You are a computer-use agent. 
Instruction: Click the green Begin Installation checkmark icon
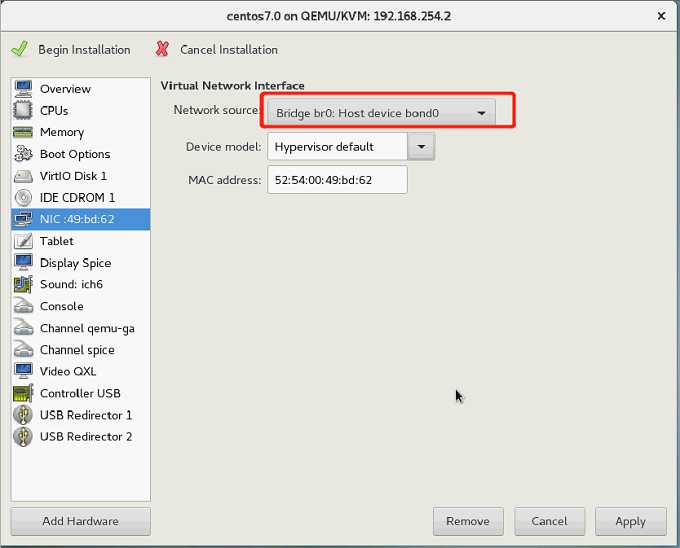[19, 49]
